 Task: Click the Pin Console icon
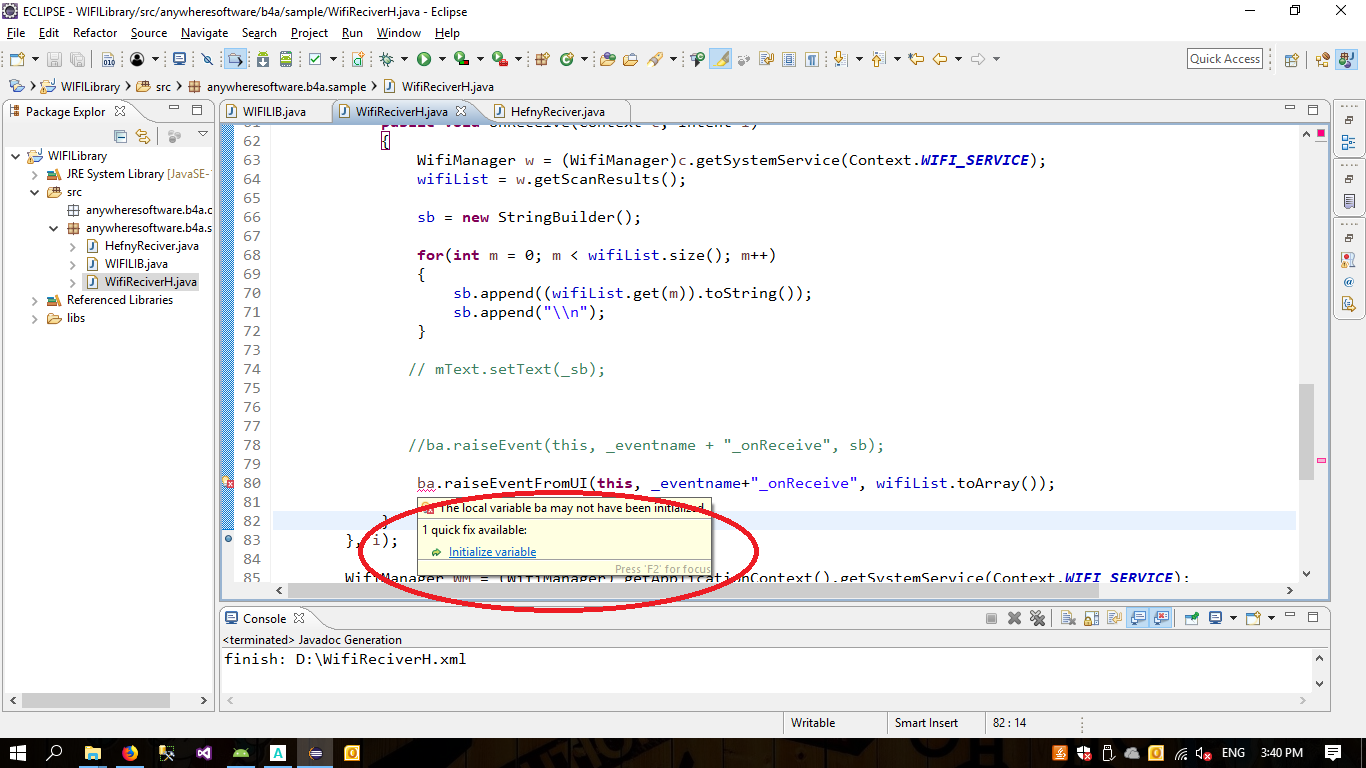(1192, 618)
